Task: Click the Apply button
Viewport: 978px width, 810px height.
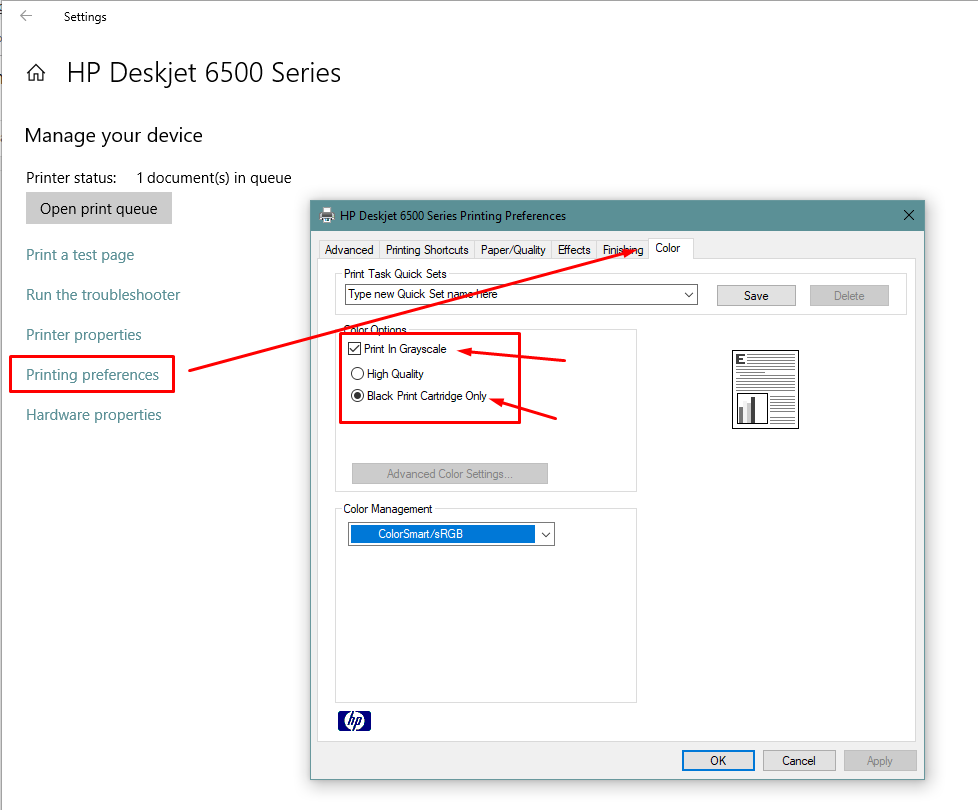Action: 879,761
